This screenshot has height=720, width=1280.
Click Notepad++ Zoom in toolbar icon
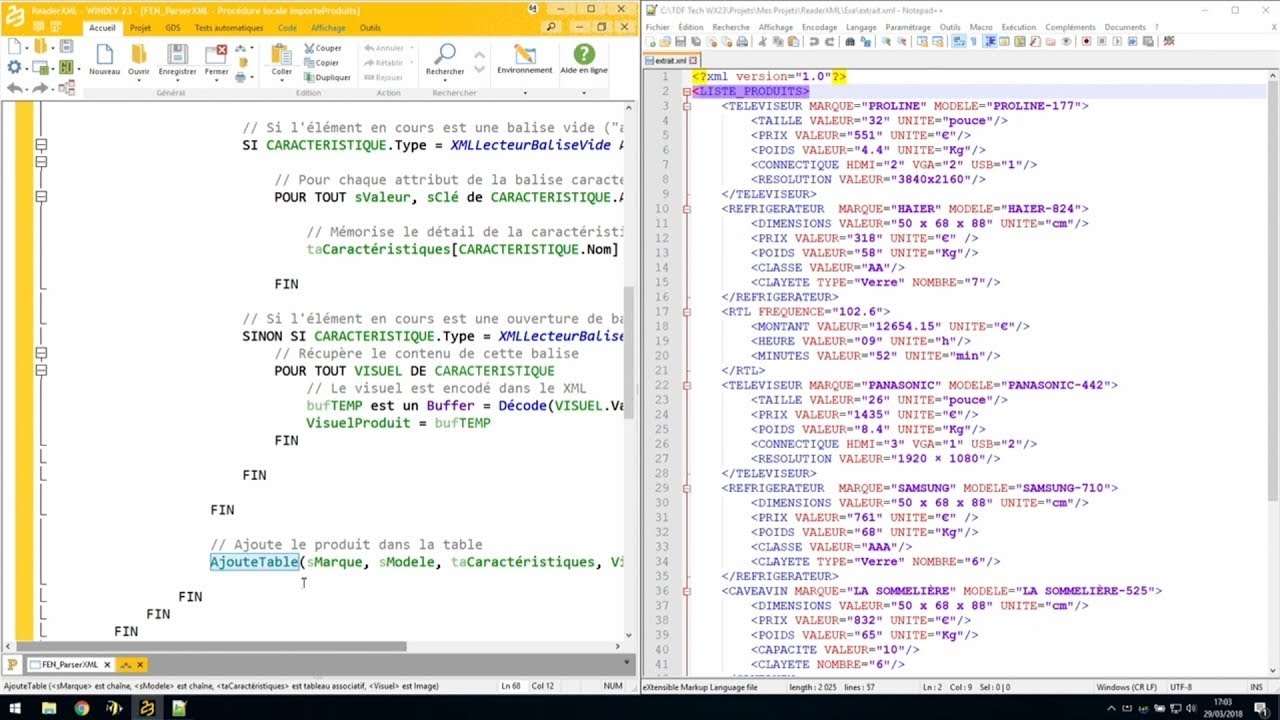(x=885, y=41)
